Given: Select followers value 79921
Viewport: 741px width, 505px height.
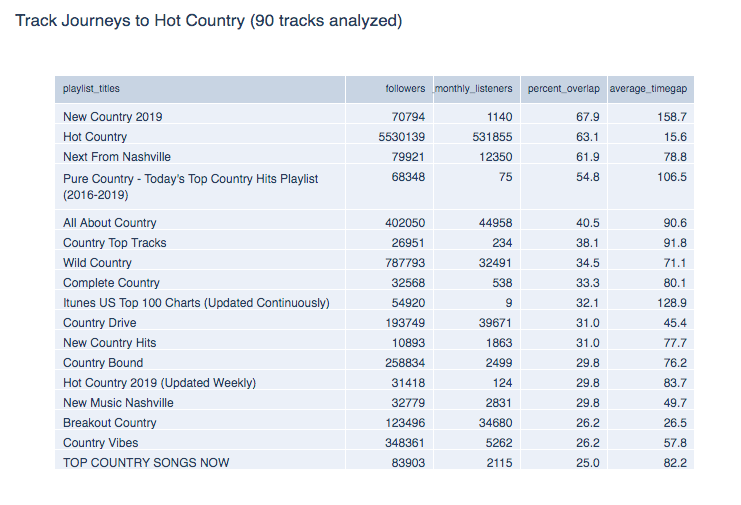Looking at the screenshot, I should pos(408,156).
